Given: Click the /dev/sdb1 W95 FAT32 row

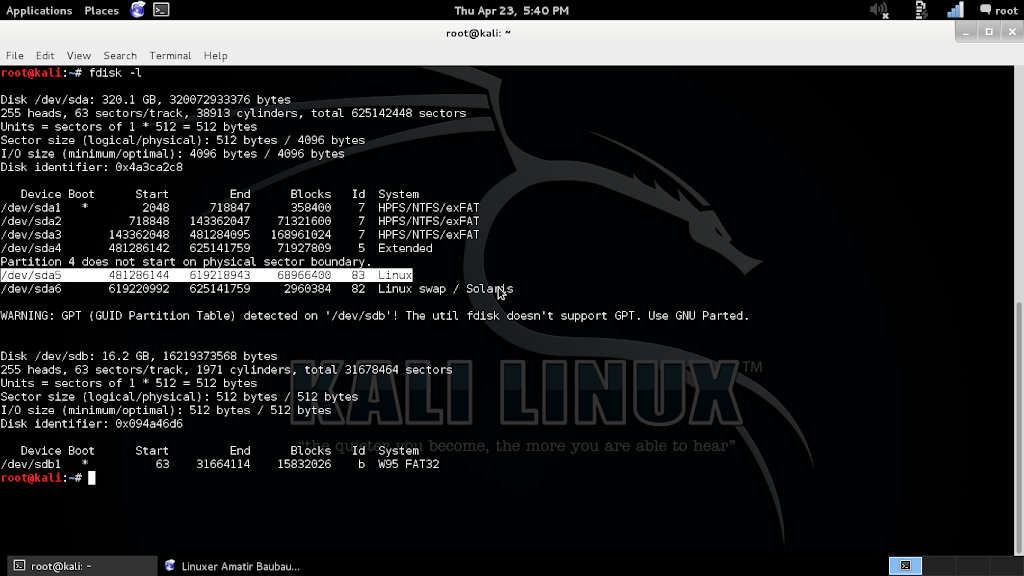Looking at the screenshot, I should pyautogui.click(x=220, y=464).
